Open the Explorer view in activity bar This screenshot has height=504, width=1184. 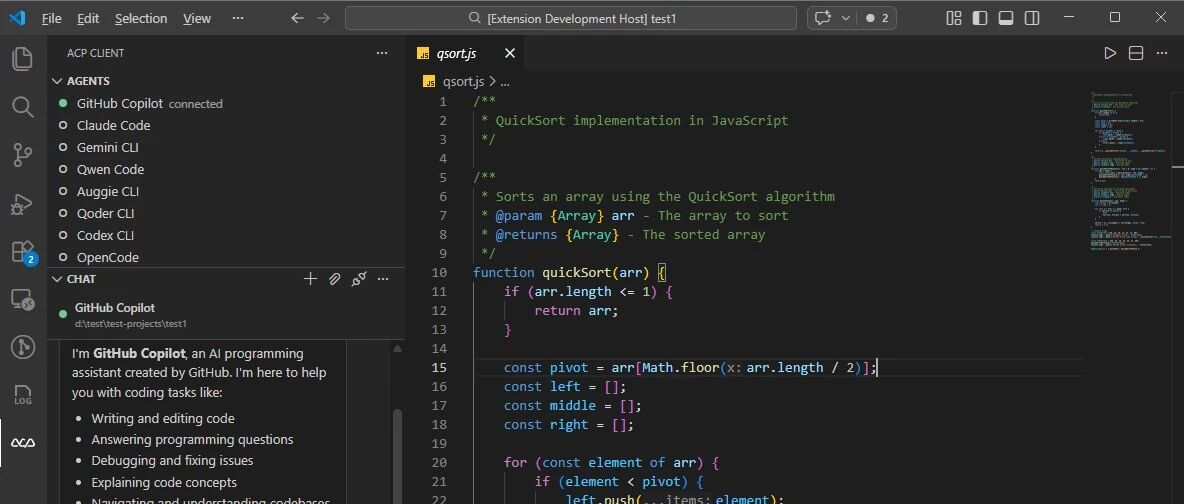pyautogui.click(x=23, y=59)
